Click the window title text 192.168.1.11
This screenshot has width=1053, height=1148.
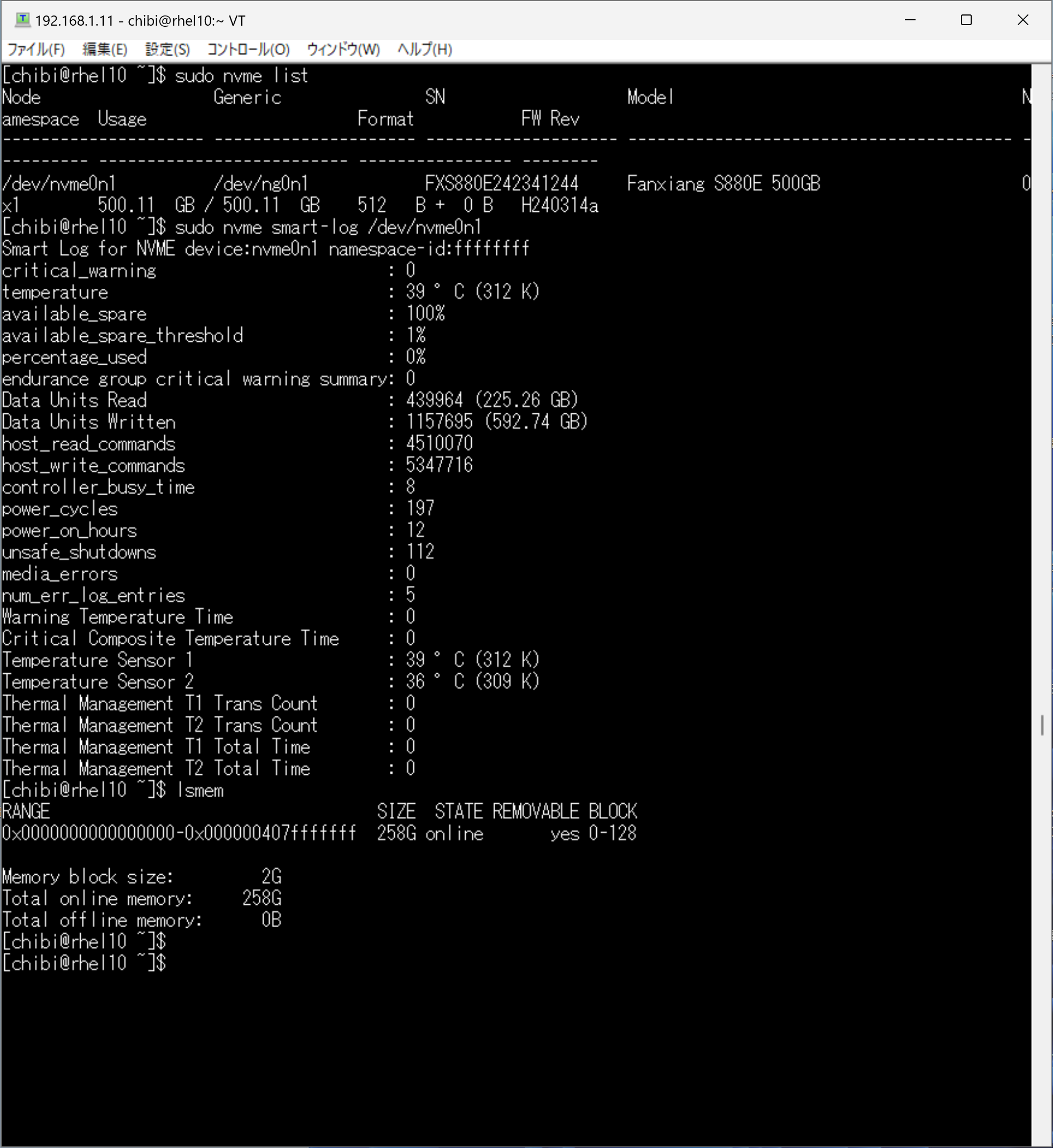click(x=75, y=21)
